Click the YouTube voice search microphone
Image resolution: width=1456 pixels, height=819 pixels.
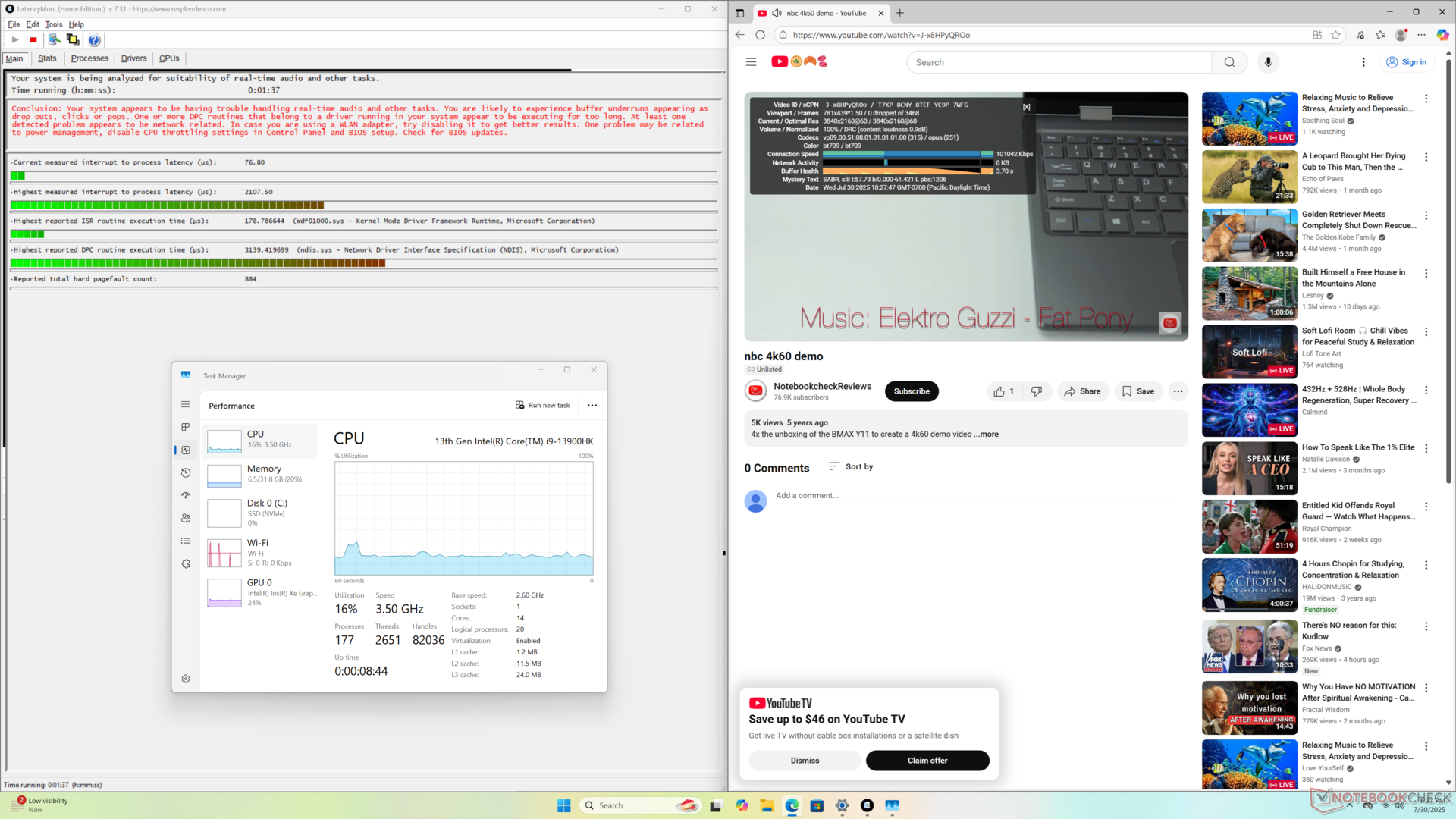tap(1268, 62)
